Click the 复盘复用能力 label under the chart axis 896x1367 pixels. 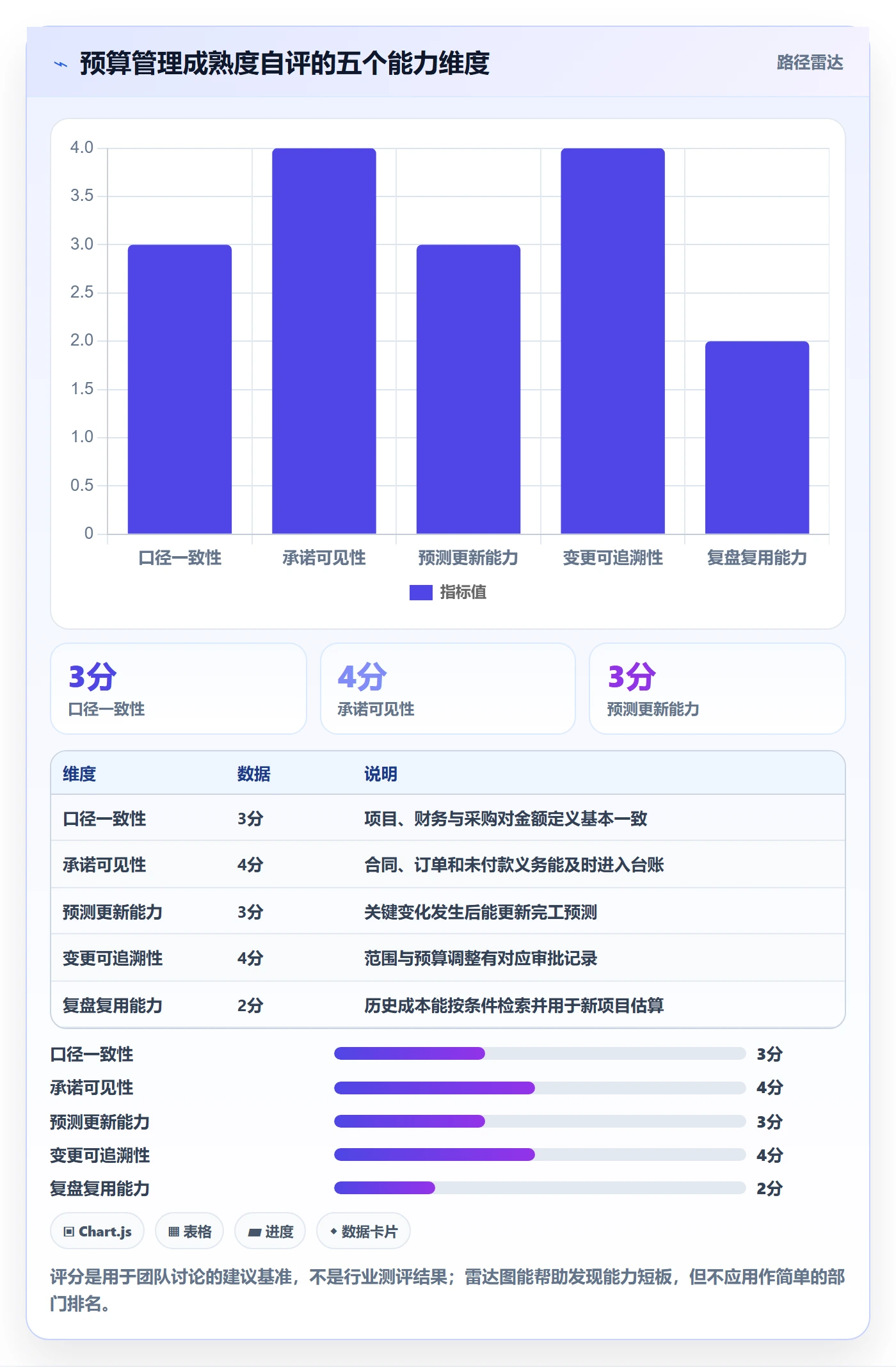click(757, 557)
